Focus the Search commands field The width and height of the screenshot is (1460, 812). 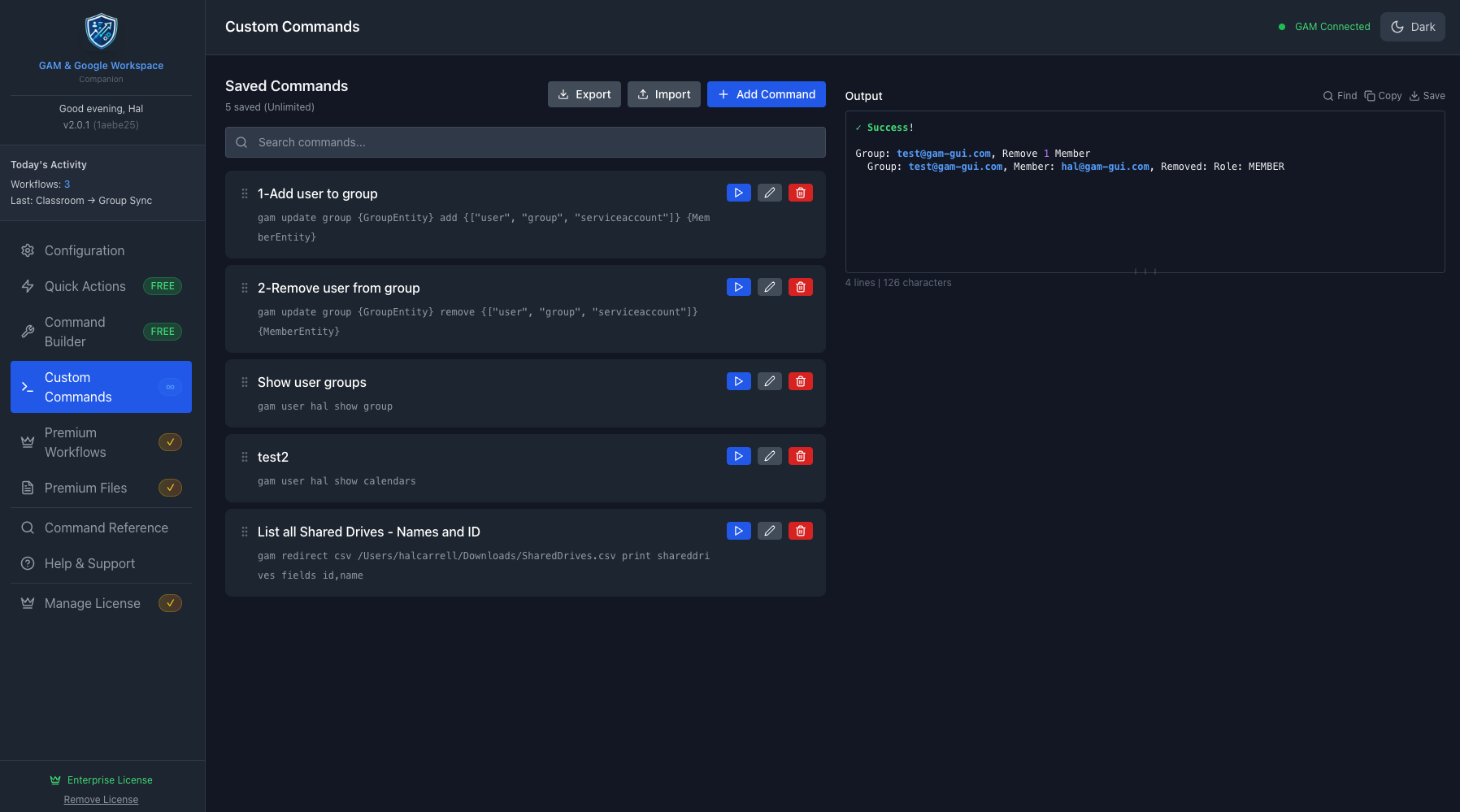click(x=525, y=142)
